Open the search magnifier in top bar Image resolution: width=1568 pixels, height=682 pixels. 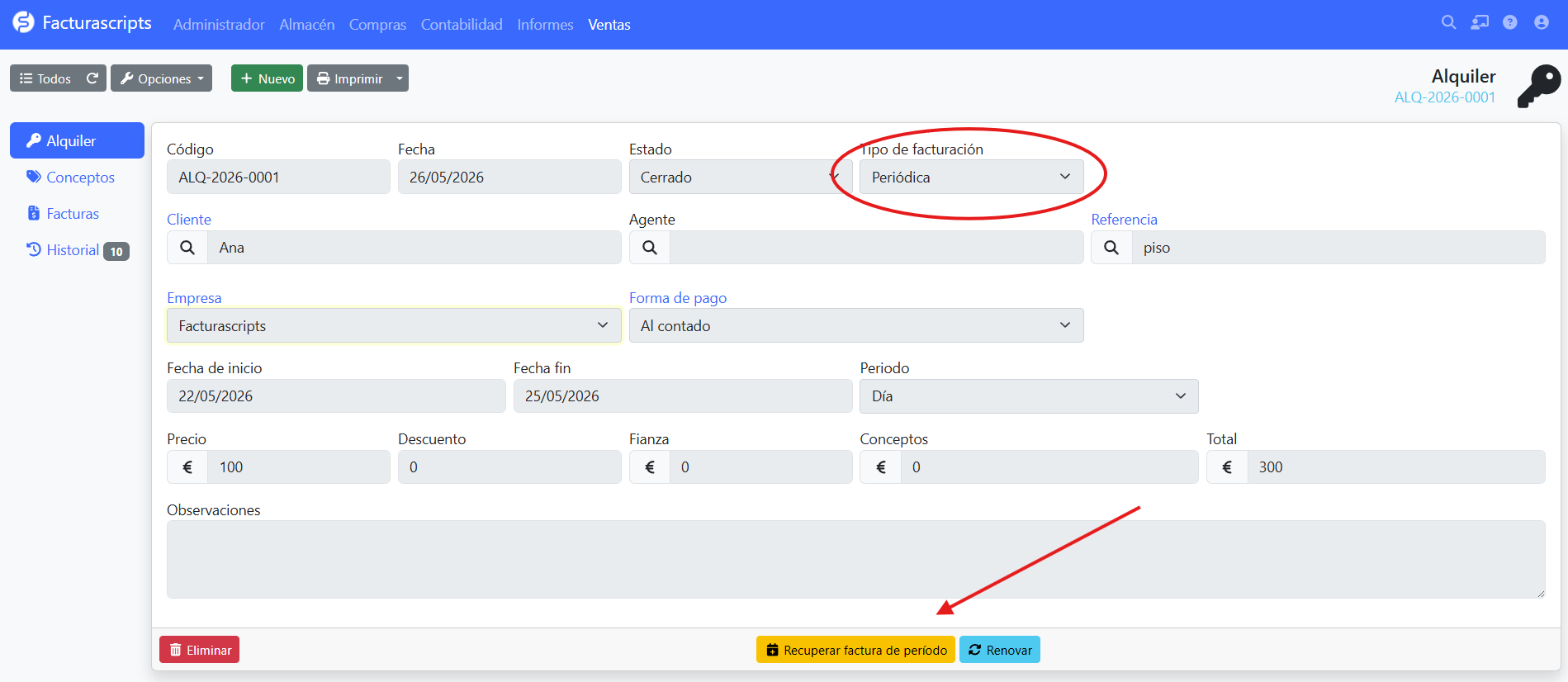[x=1448, y=23]
